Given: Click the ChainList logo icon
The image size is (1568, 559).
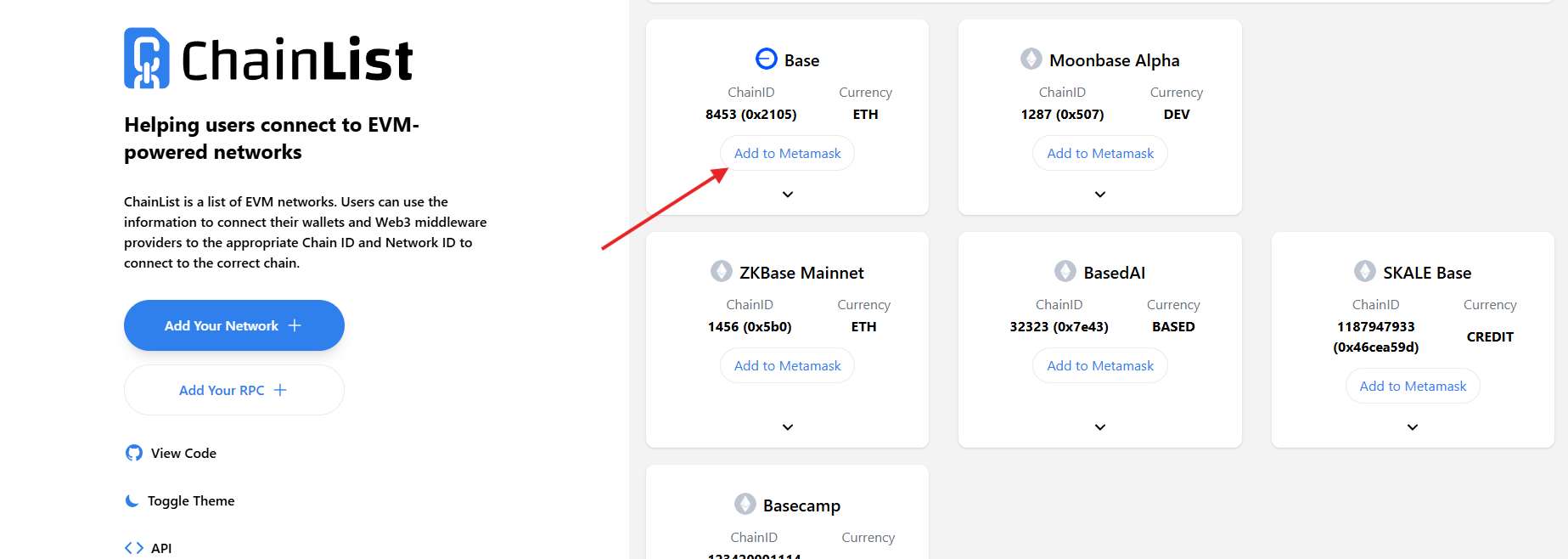Looking at the screenshot, I should (147, 59).
